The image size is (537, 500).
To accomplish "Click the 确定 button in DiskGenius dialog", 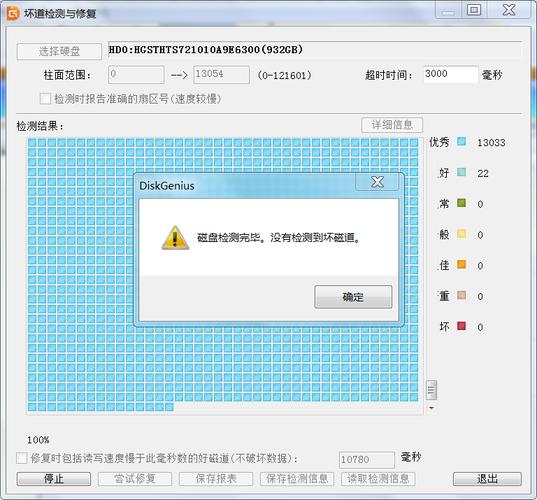I will coord(353,297).
